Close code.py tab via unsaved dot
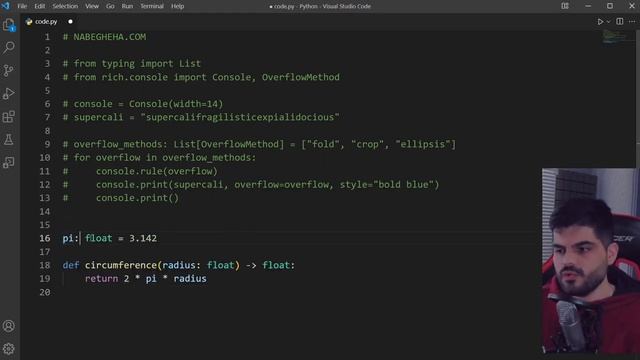 (70, 22)
